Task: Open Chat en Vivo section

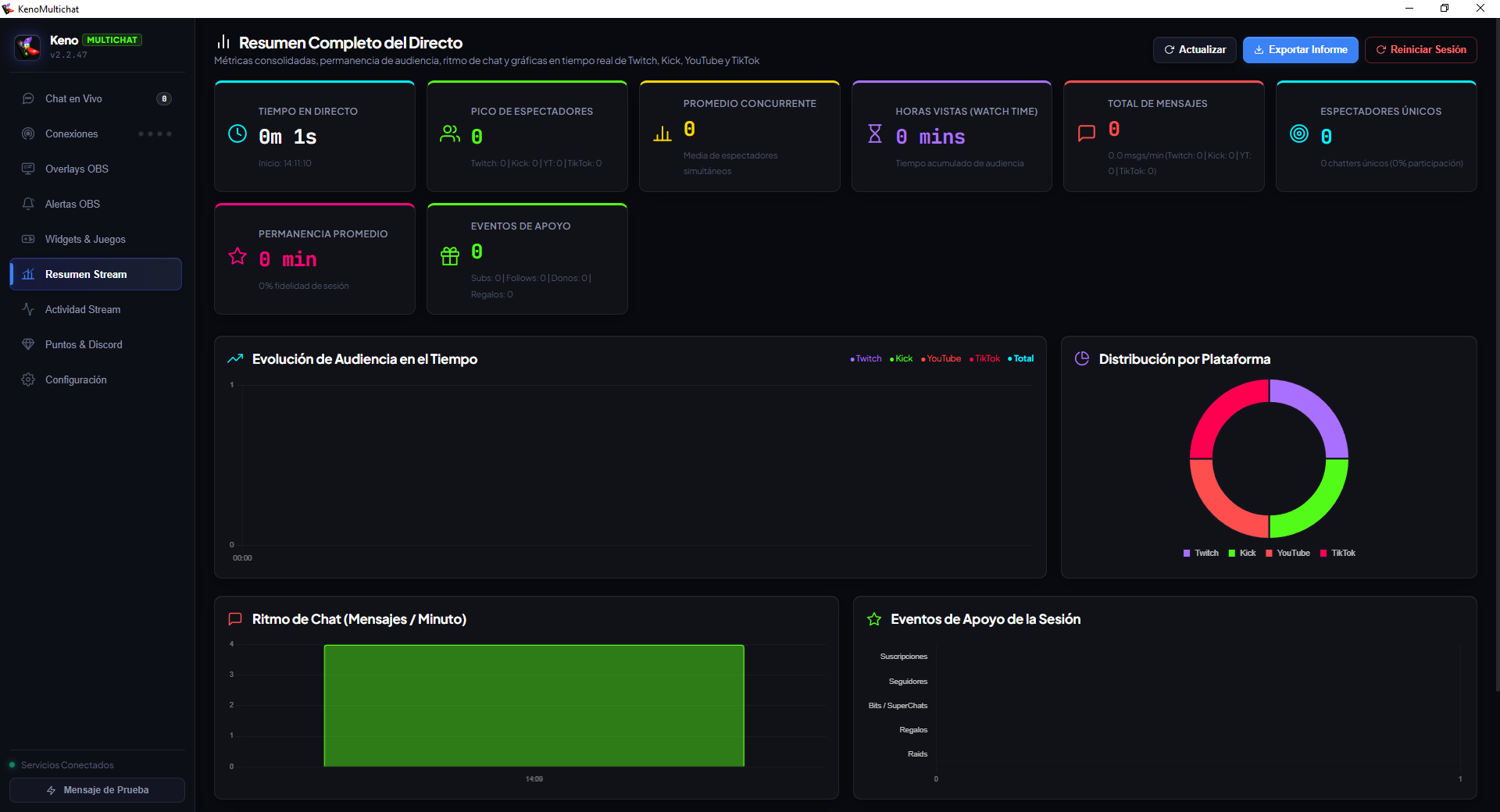Action: 96,98
